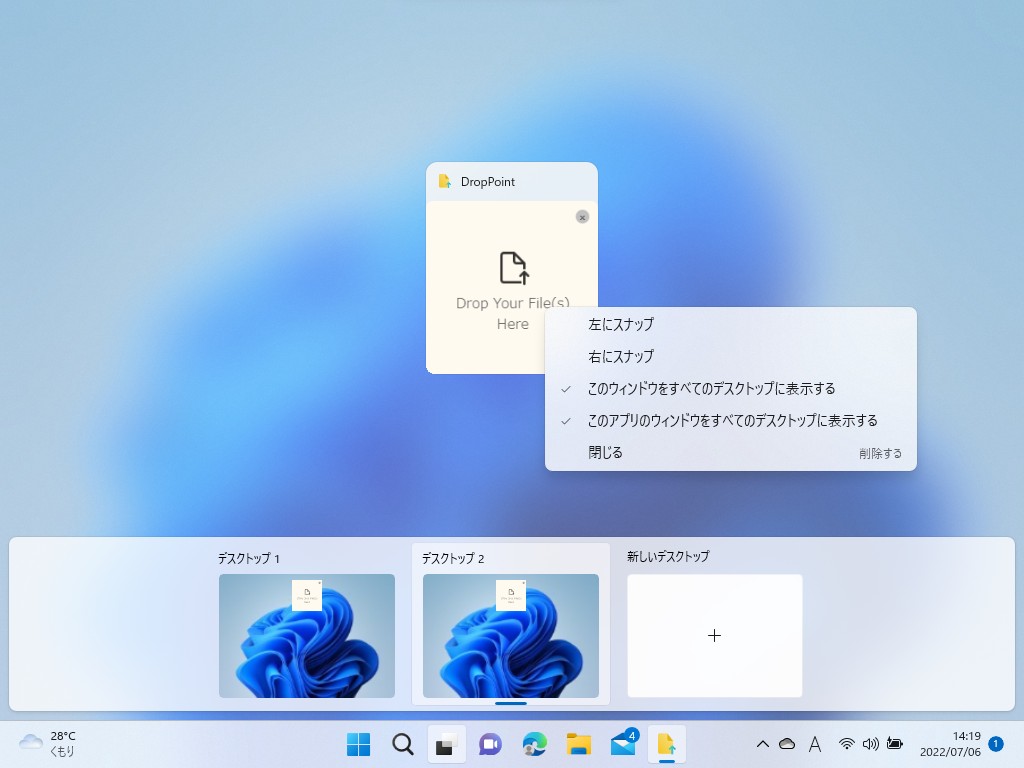Click the Wi-Fi icon in the system tray
The height and width of the screenshot is (768, 1024).
point(846,744)
